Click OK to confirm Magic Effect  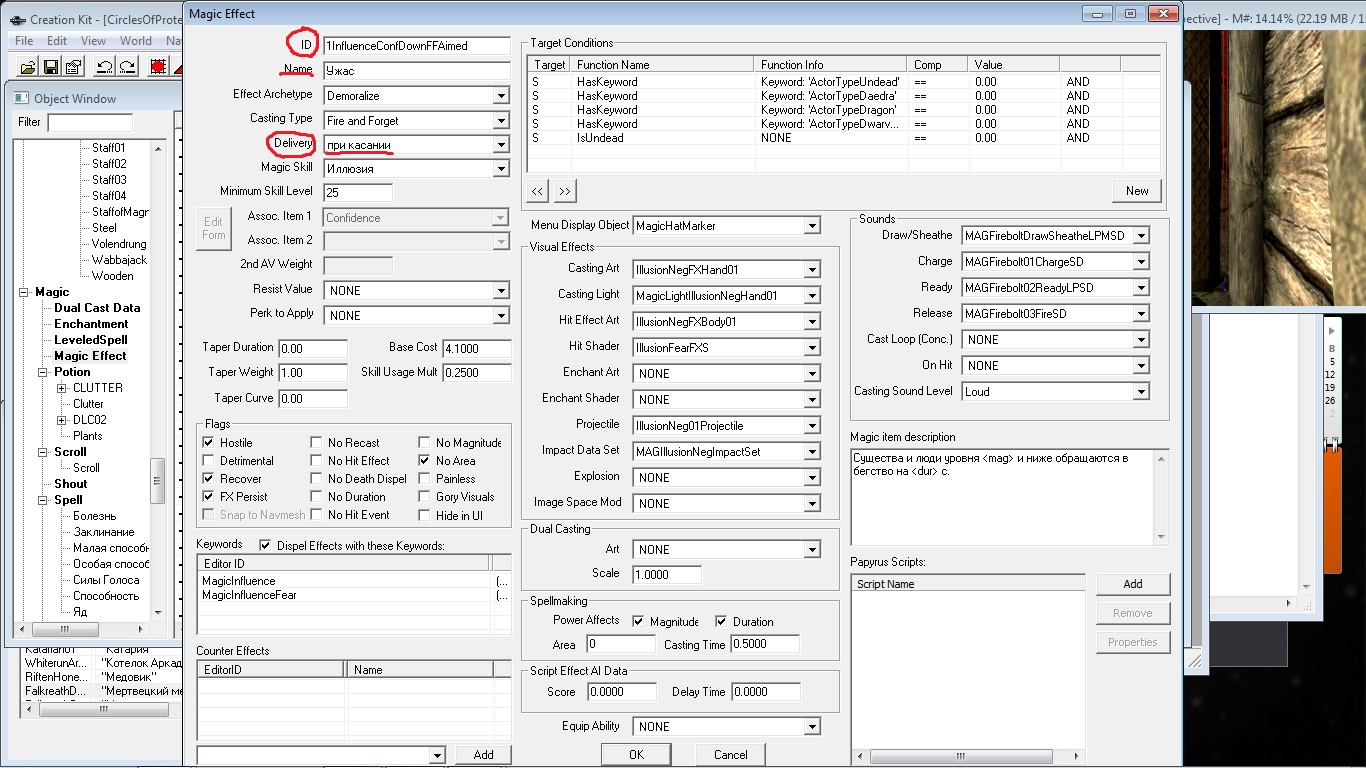click(x=636, y=755)
